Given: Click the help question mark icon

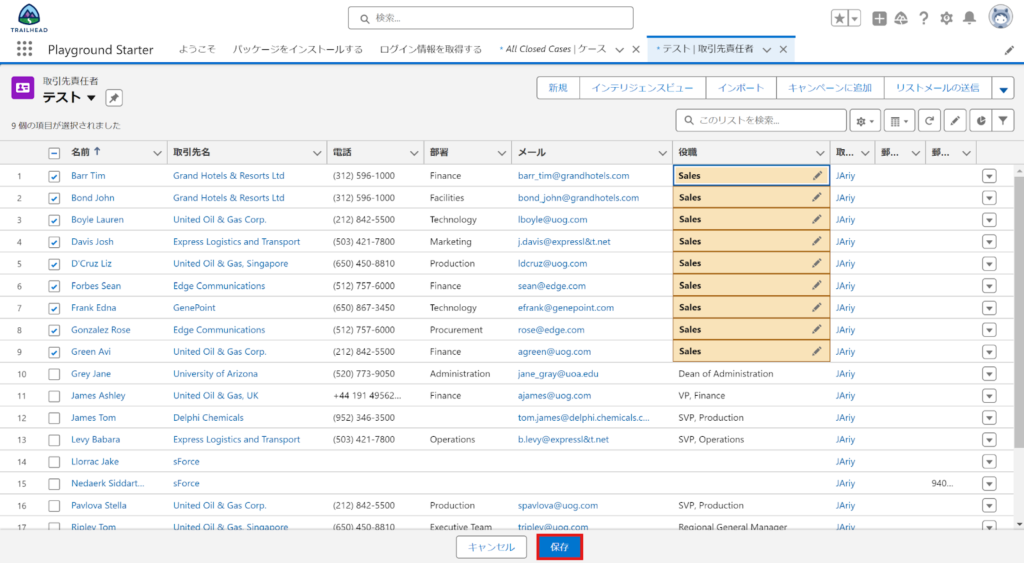Looking at the screenshot, I should 923,18.
